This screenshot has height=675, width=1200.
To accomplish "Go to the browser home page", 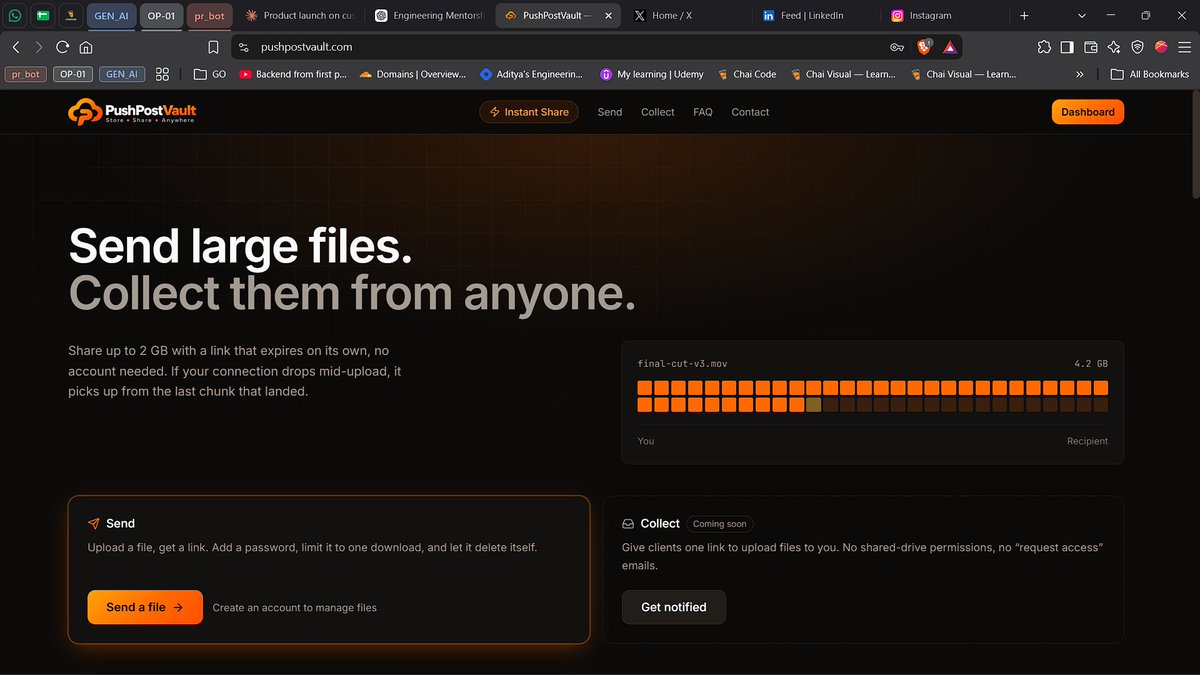I will (x=86, y=47).
